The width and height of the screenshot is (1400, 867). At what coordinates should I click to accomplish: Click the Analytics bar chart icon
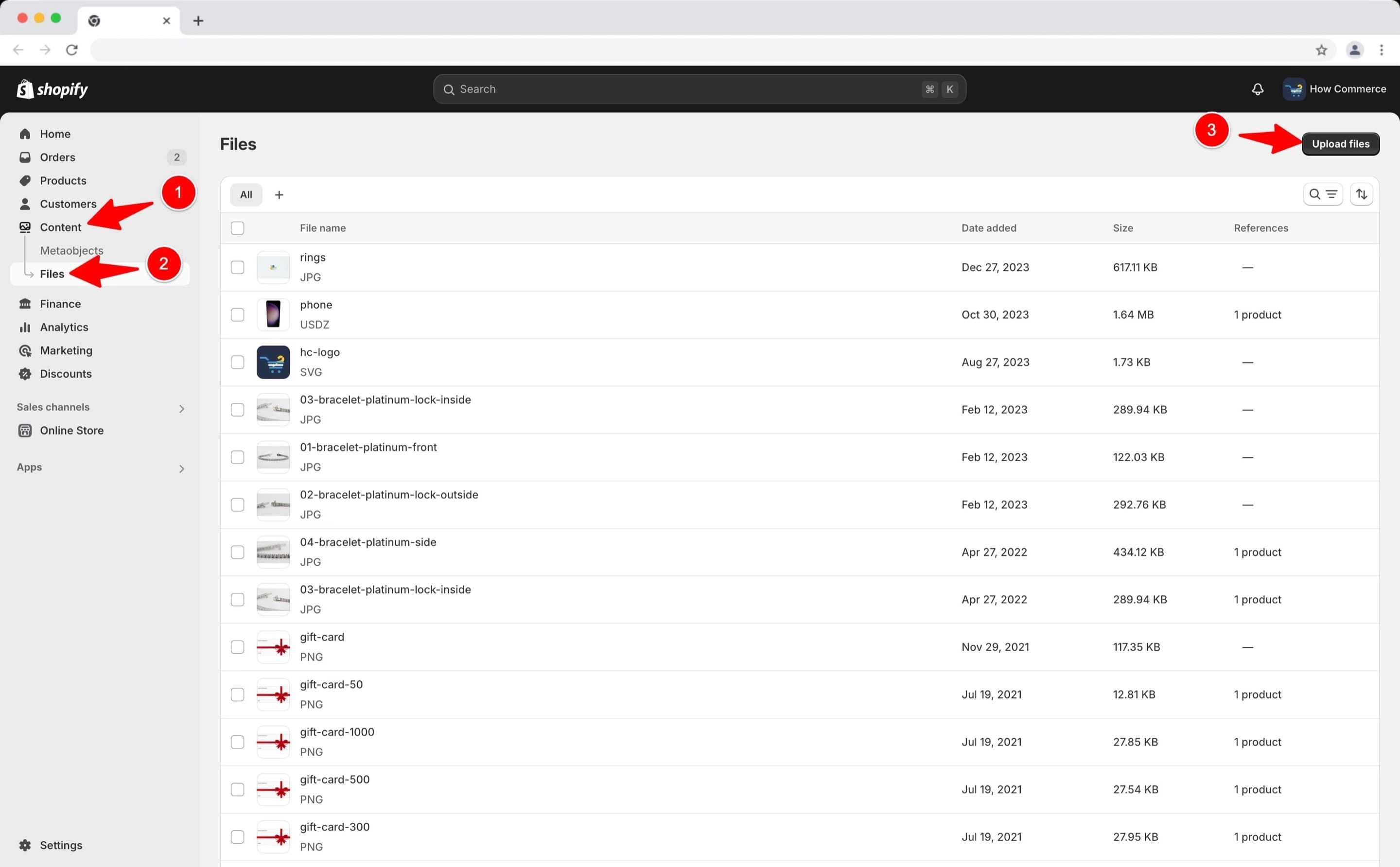25,327
